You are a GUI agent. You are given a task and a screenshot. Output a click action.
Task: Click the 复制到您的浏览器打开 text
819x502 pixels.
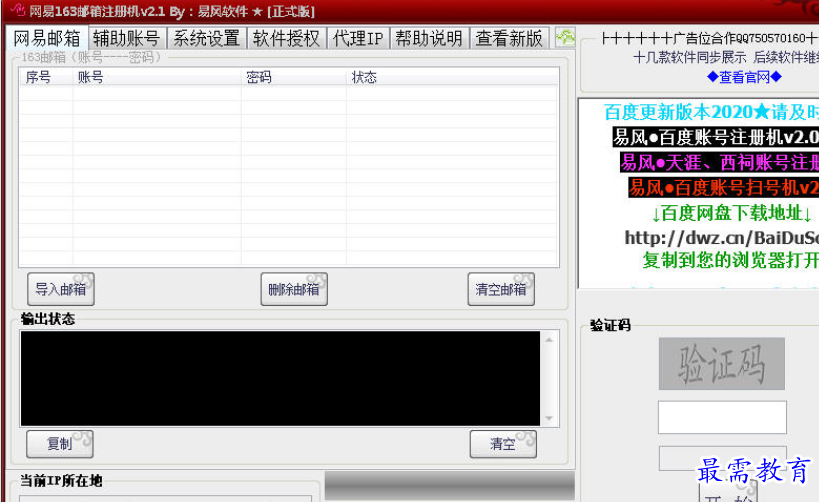click(730, 260)
